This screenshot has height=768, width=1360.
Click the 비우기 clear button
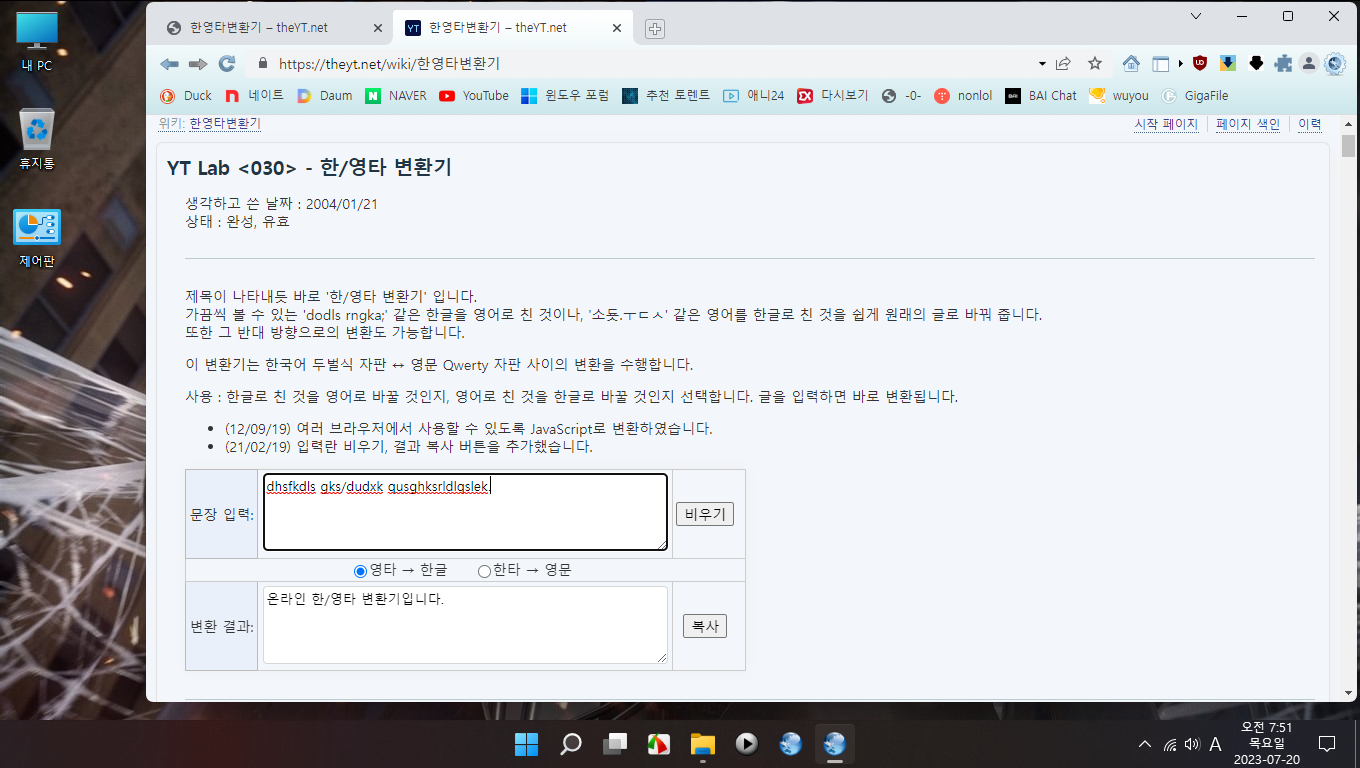705,514
